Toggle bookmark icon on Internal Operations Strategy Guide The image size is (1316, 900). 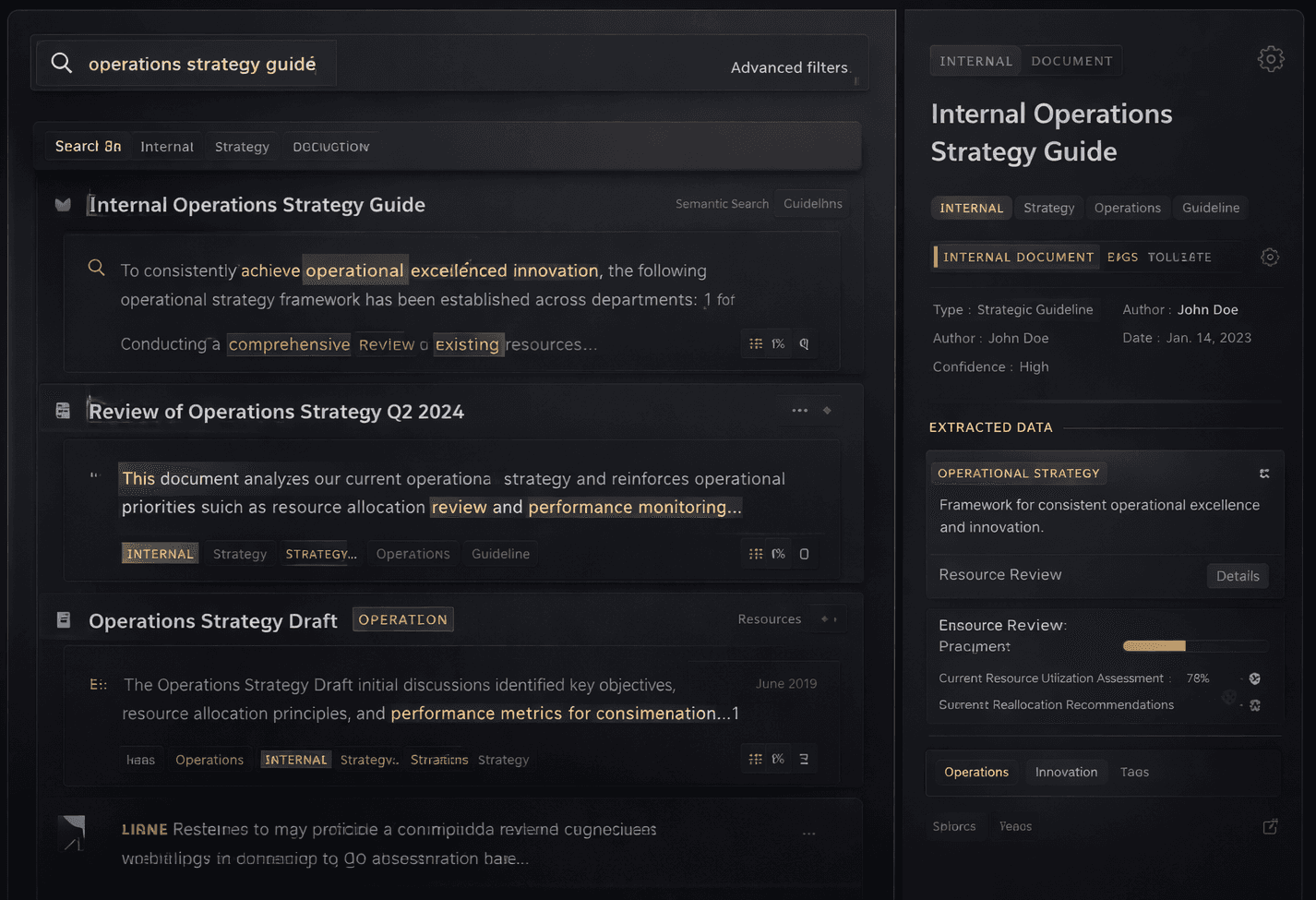point(63,205)
